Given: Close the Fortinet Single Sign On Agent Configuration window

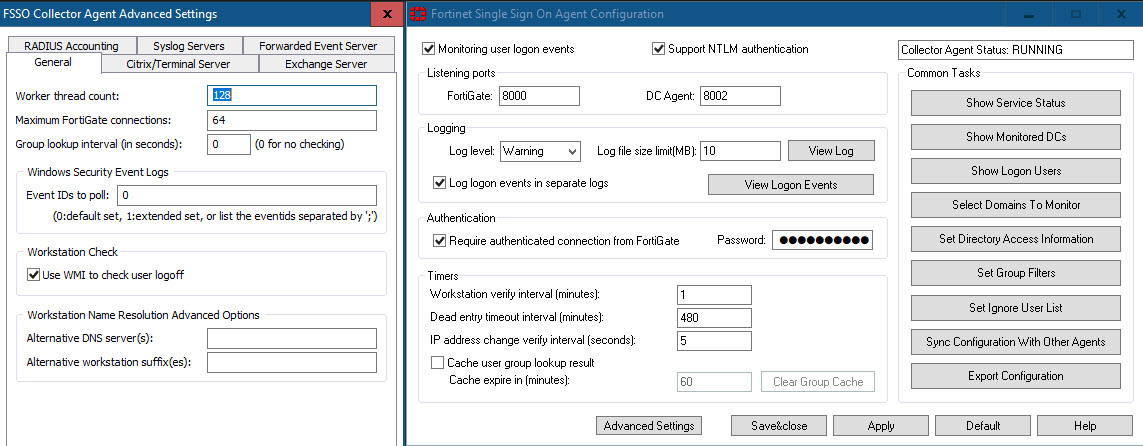Looking at the screenshot, I should click(1121, 14).
